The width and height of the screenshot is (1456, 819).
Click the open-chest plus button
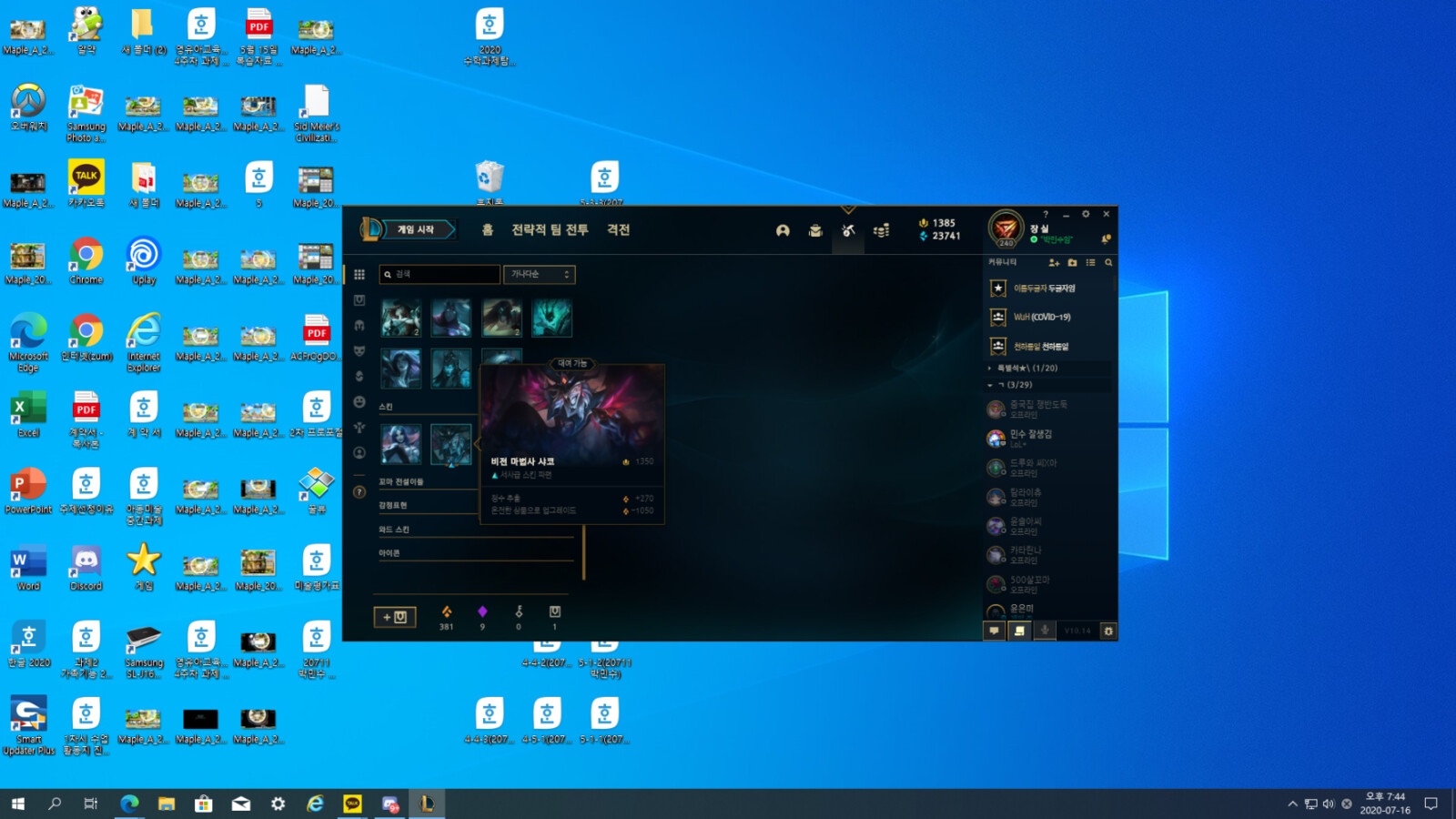(395, 617)
